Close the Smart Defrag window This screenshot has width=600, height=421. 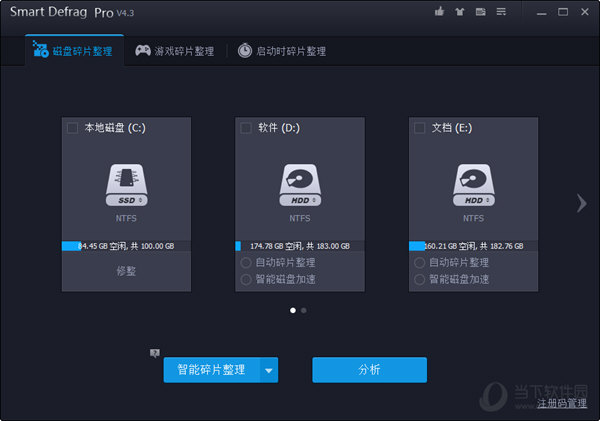coord(585,12)
